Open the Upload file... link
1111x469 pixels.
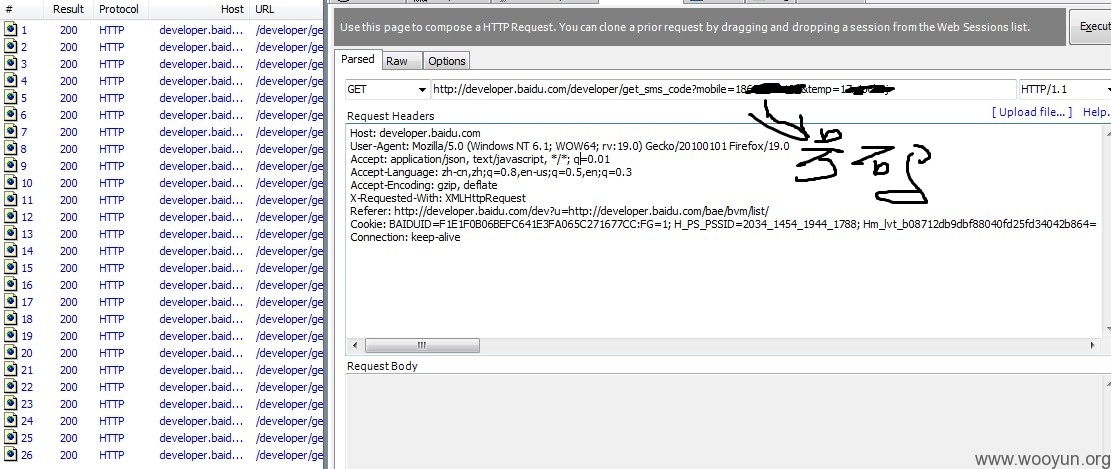click(1032, 112)
